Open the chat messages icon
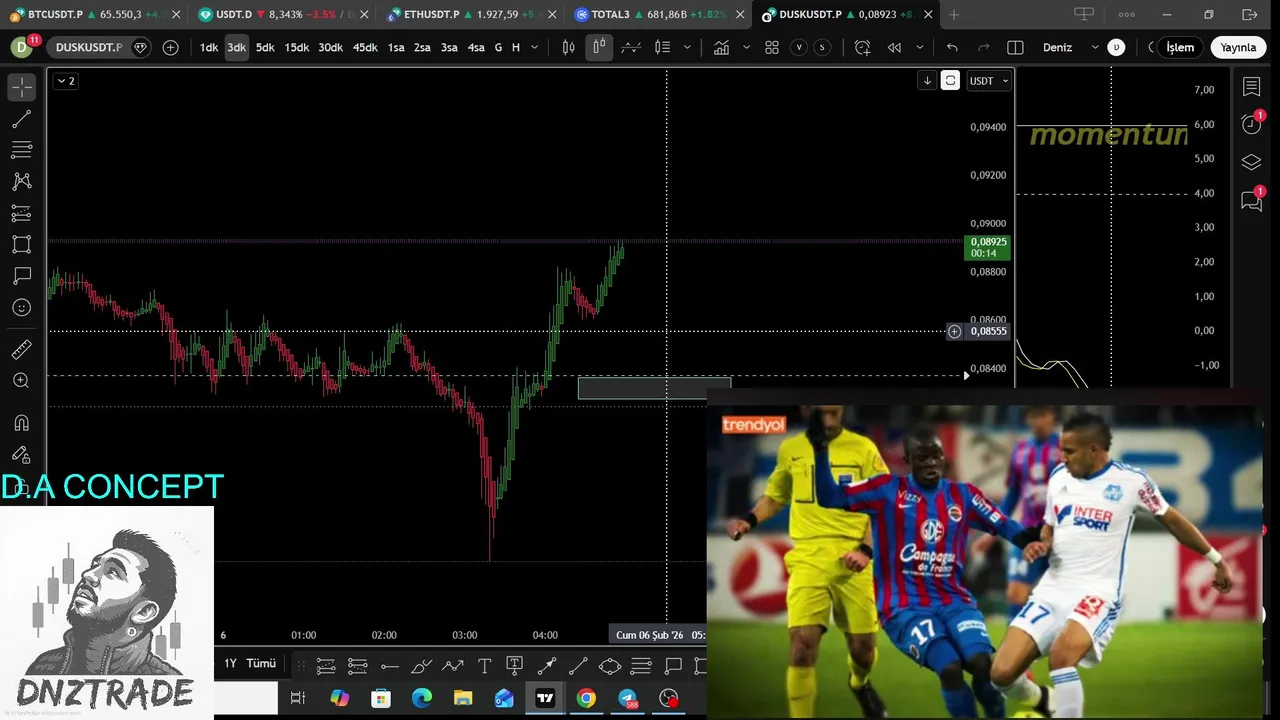 [x=1251, y=201]
